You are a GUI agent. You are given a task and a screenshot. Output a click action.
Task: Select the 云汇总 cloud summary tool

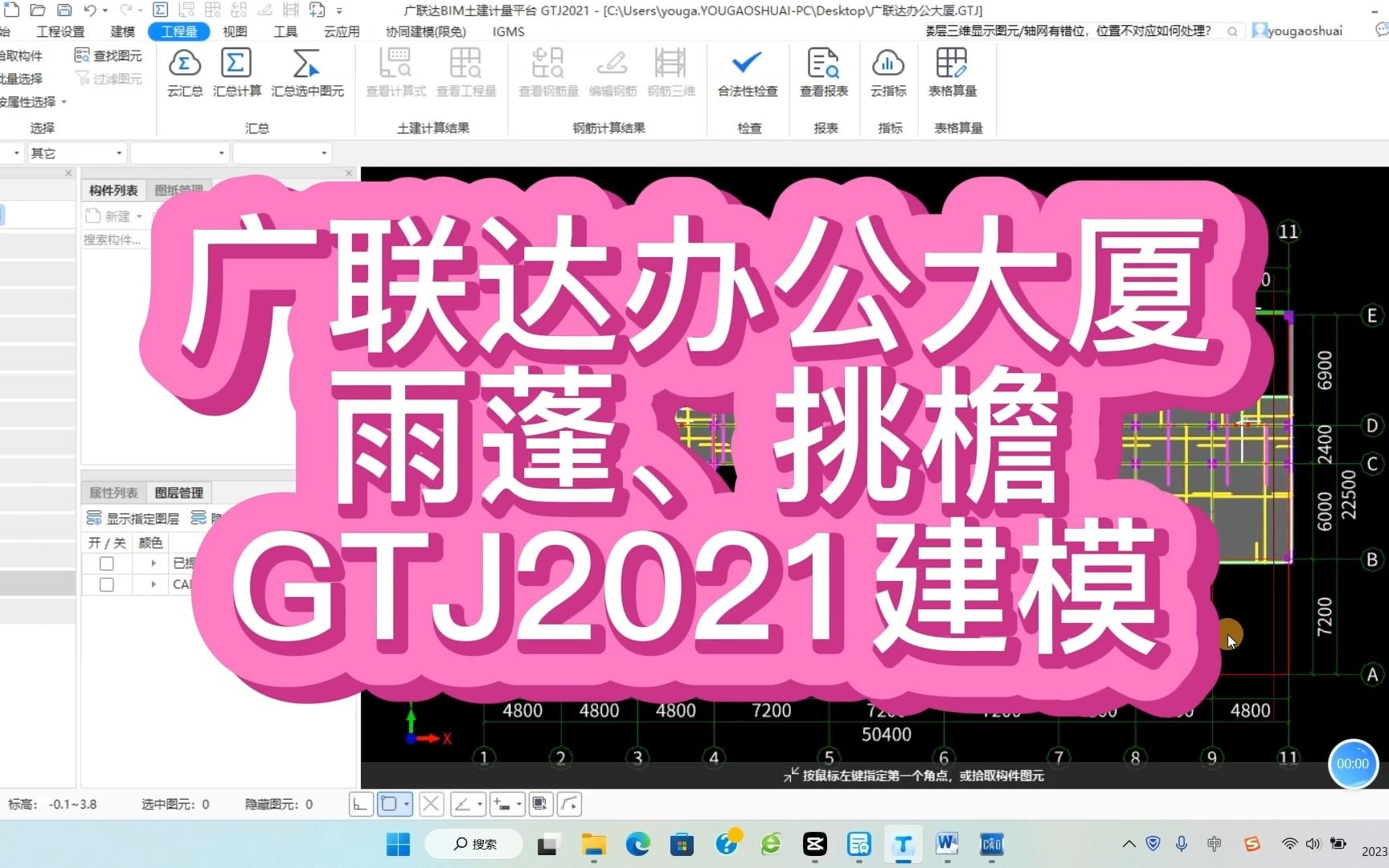[184, 72]
